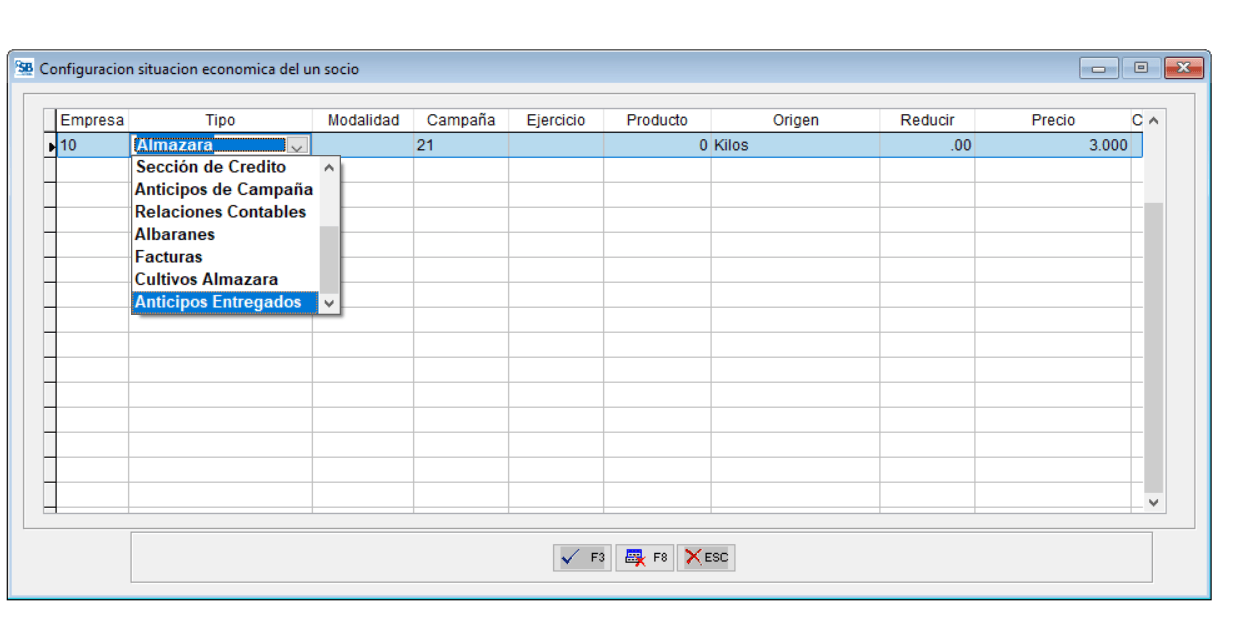Maximize the configuration window
Screen dimensions: 1236x635
1140,69
